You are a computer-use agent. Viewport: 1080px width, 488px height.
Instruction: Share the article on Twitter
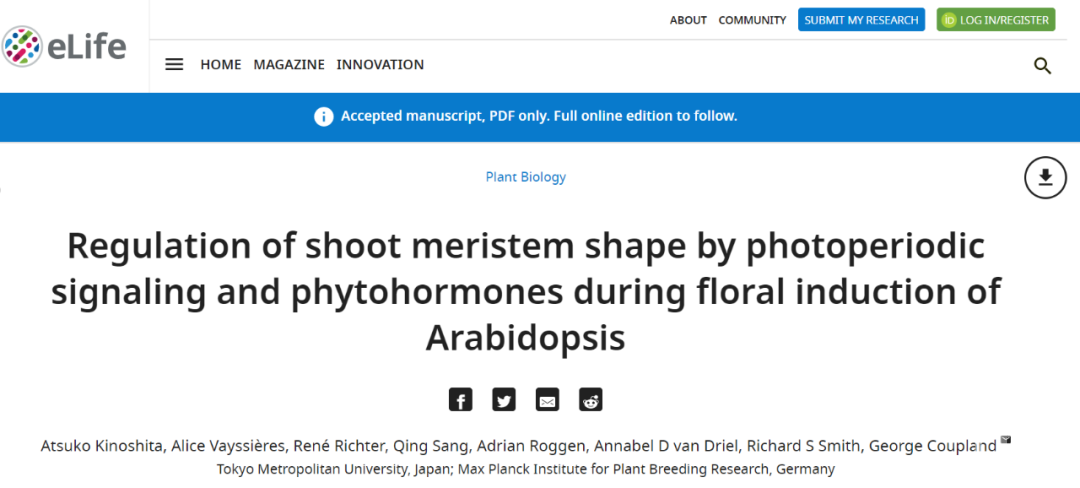click(504, 400)
